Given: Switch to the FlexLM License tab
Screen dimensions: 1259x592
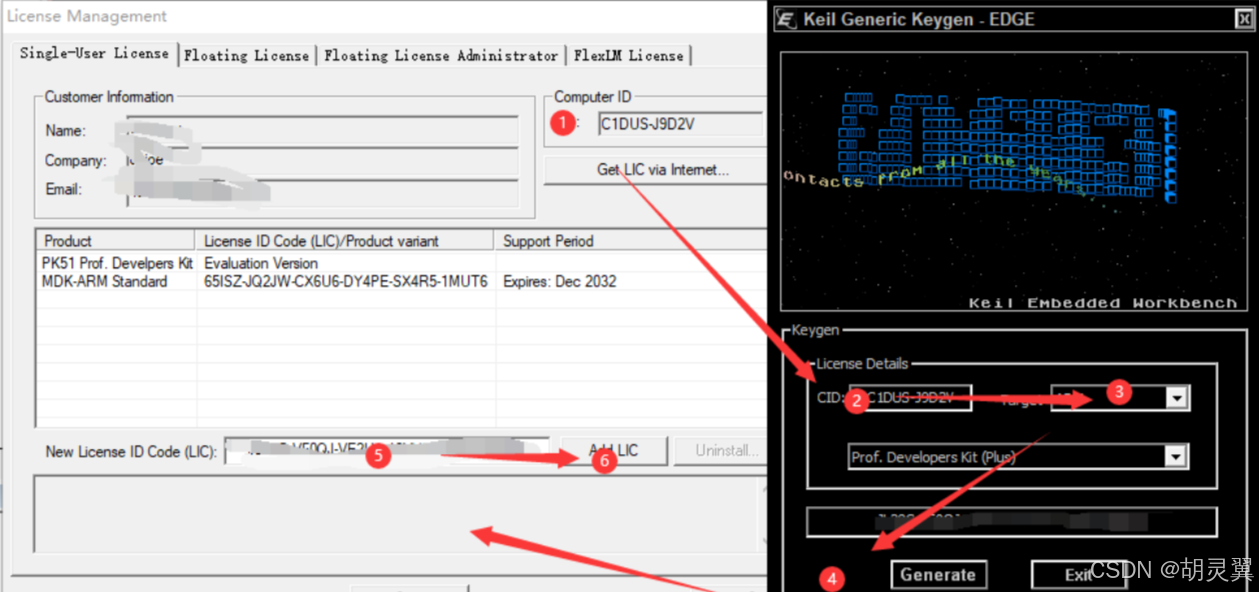Looking at the screenshot, I should 629,56.
